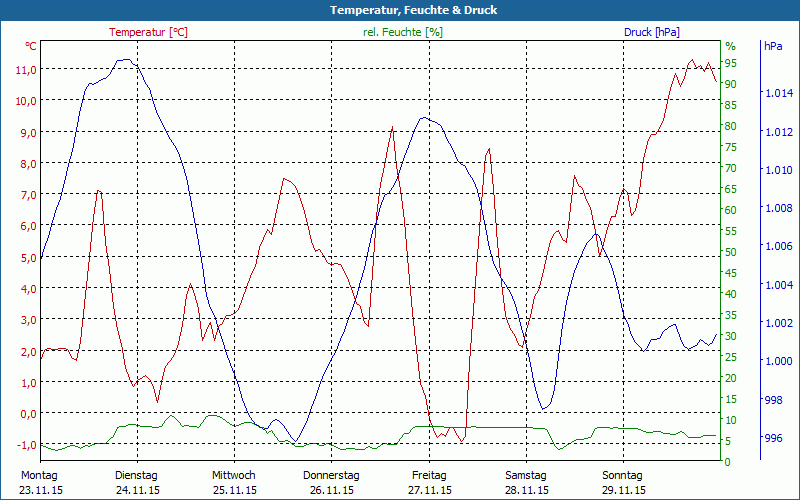Click the Dienstag 24.11.15 date label
The width and height of the screenshot is (800, 500).
tap(137, 482)
